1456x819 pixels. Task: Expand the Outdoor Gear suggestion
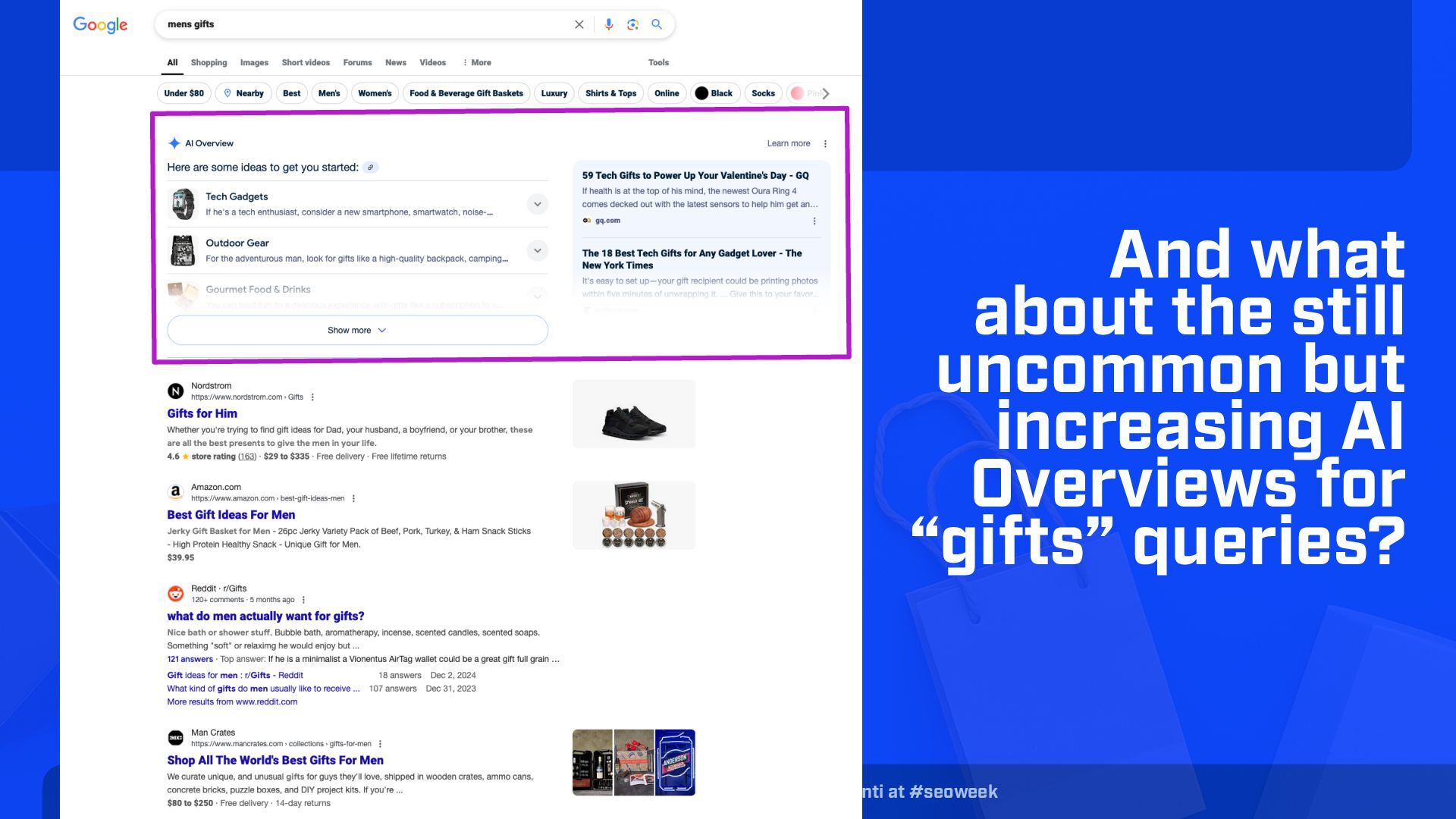coord(537,250)
